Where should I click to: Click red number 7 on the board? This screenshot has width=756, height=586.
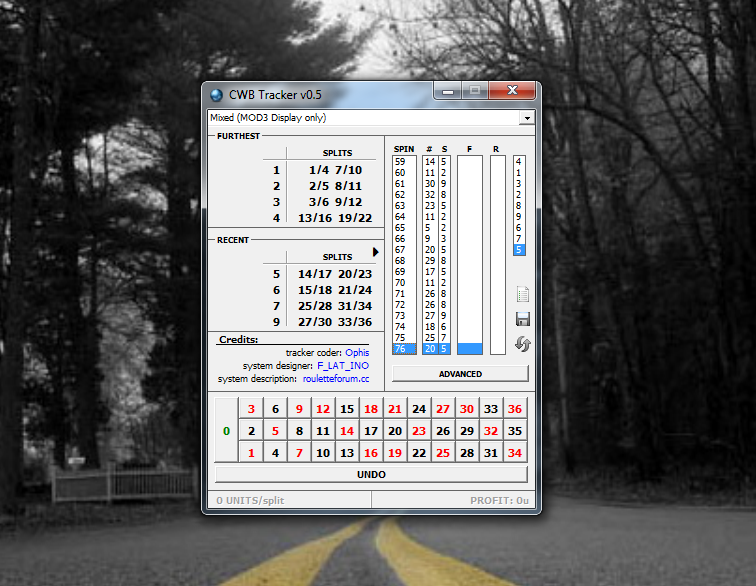[299, 453]
